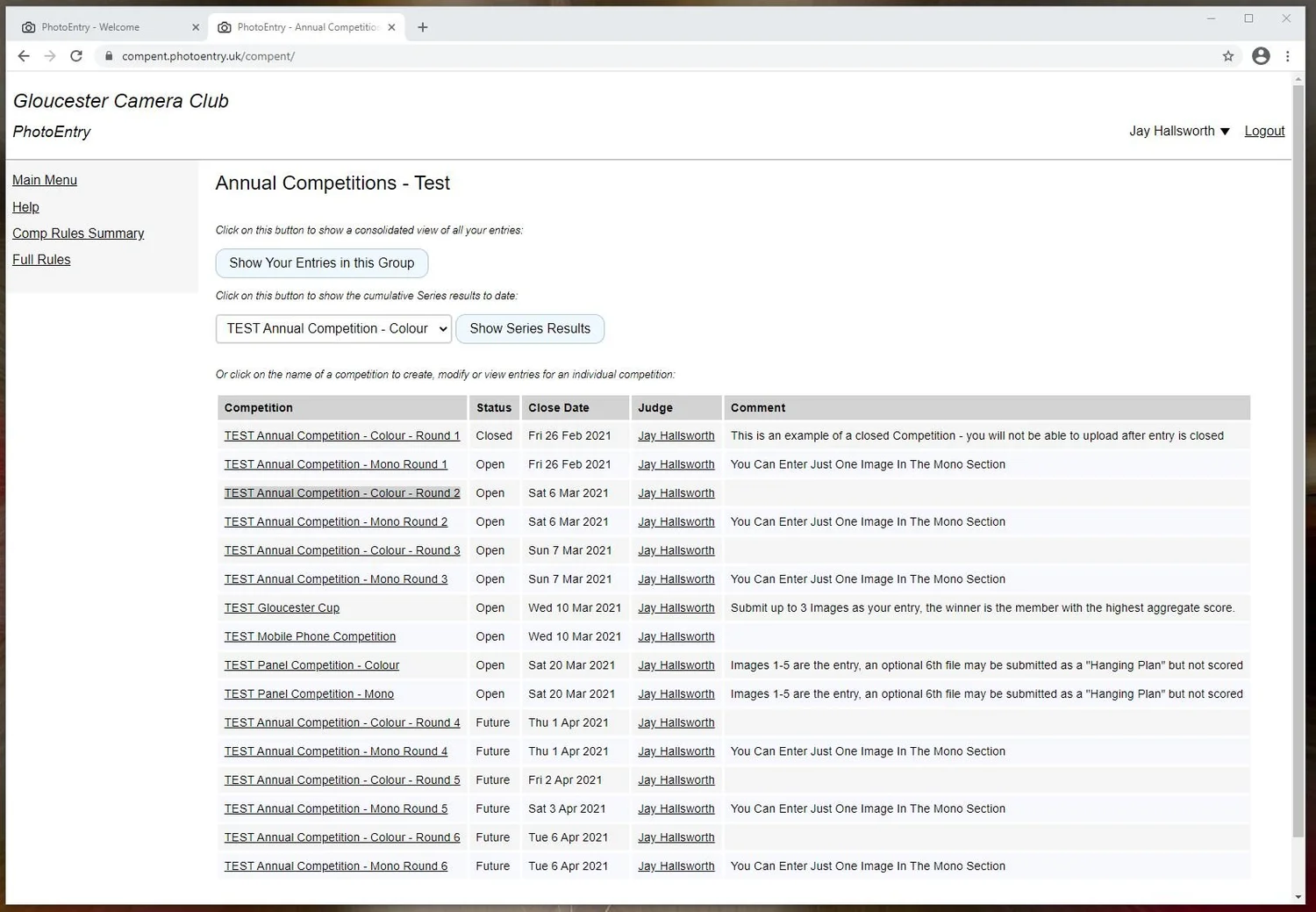Open the browser profile avatar icon
Viewport: 1316px width, 912px height.
click(1261, 56)
